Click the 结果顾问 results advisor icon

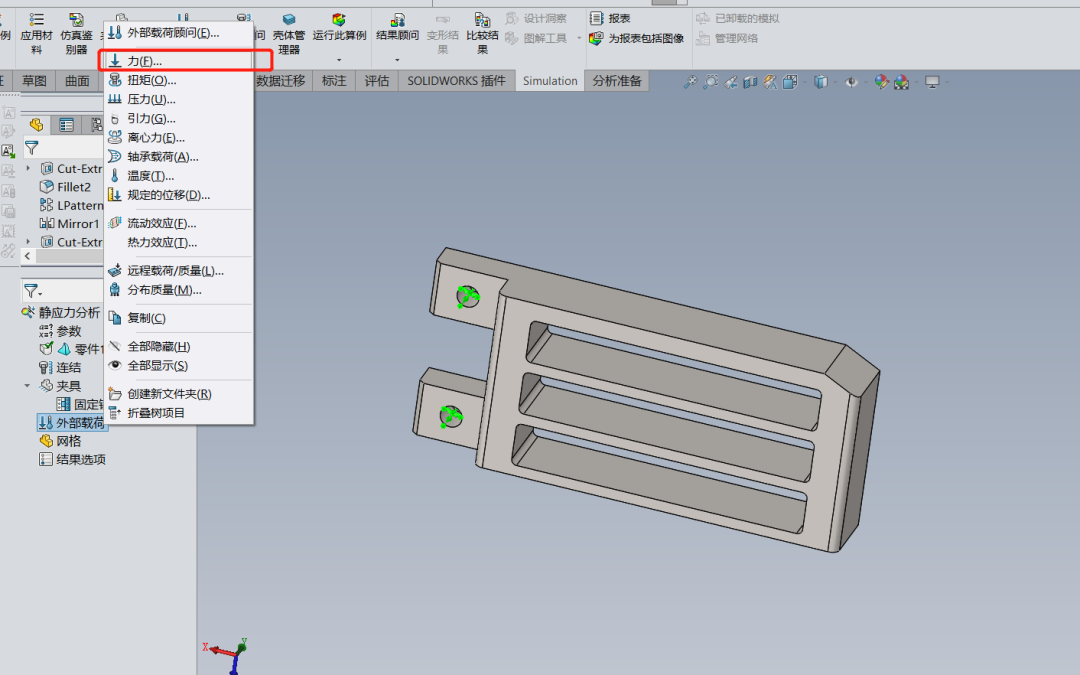(x=397, y=27)
